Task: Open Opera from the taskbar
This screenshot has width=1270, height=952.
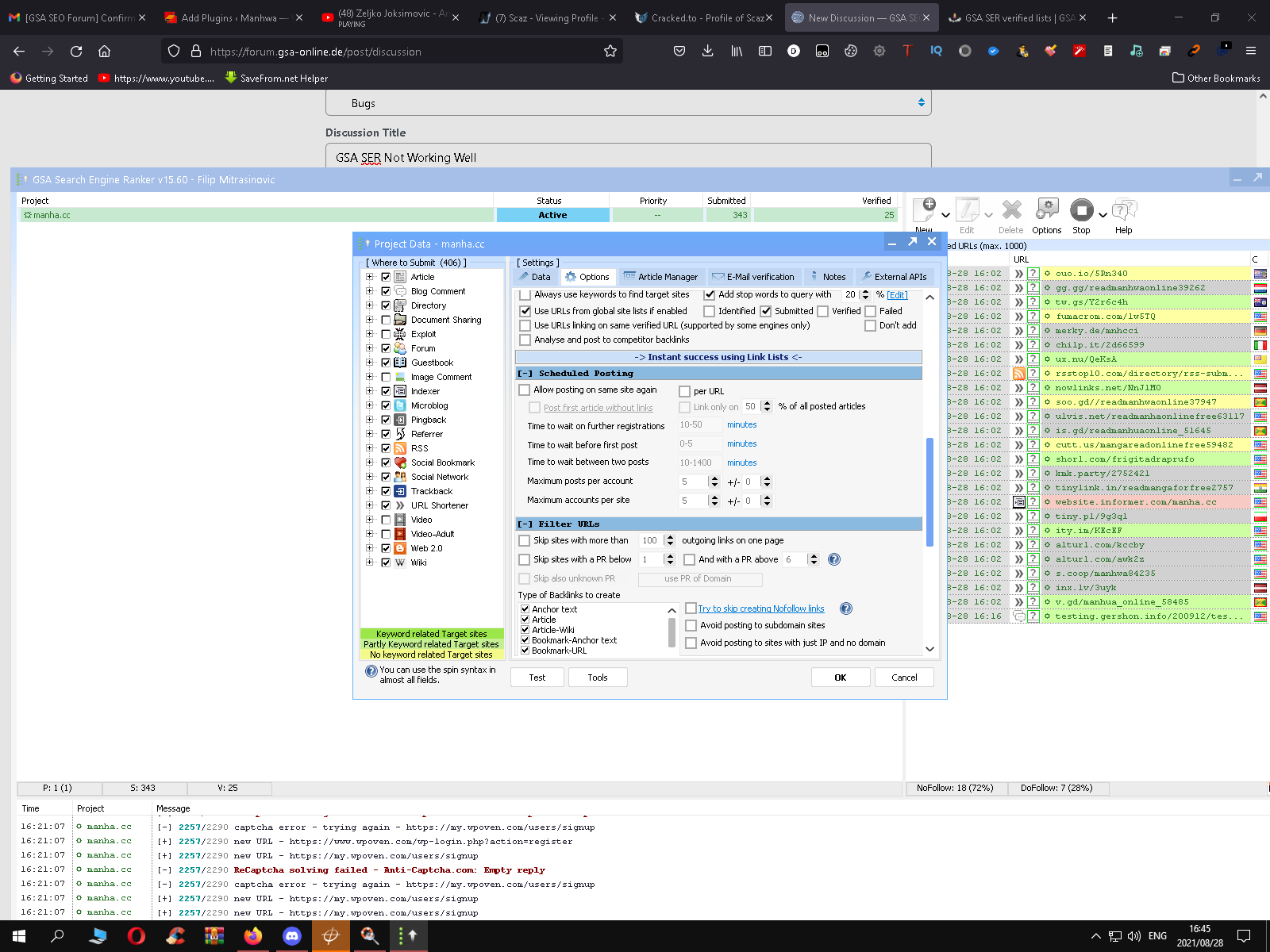Action: tap(137, 936)
